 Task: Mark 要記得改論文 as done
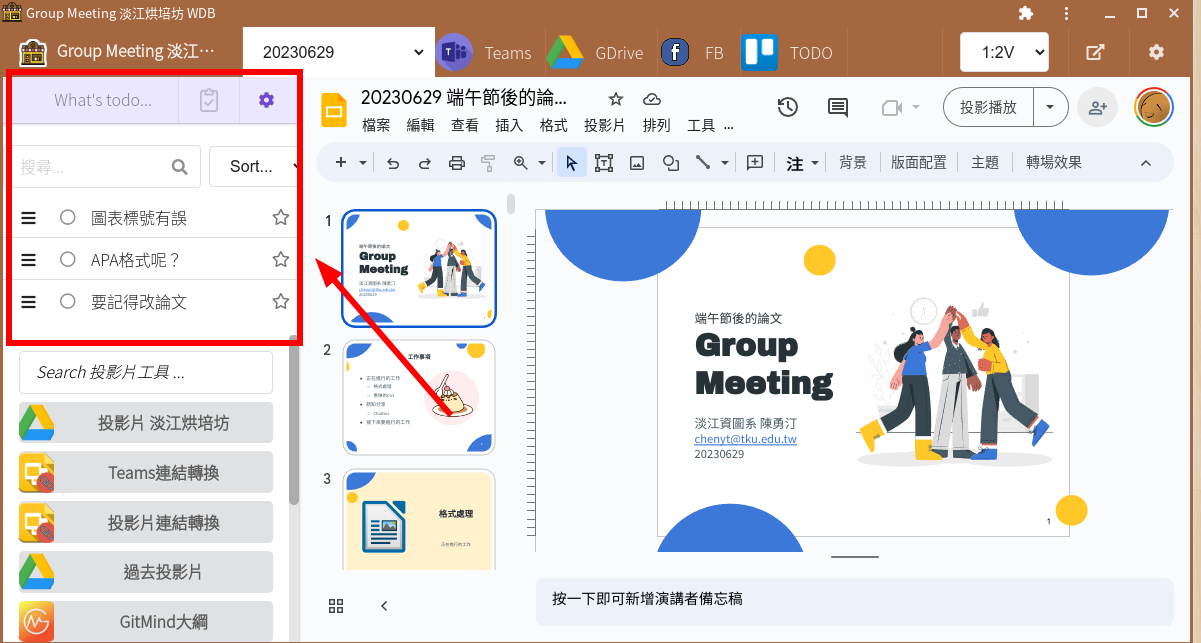click(68, 301)
